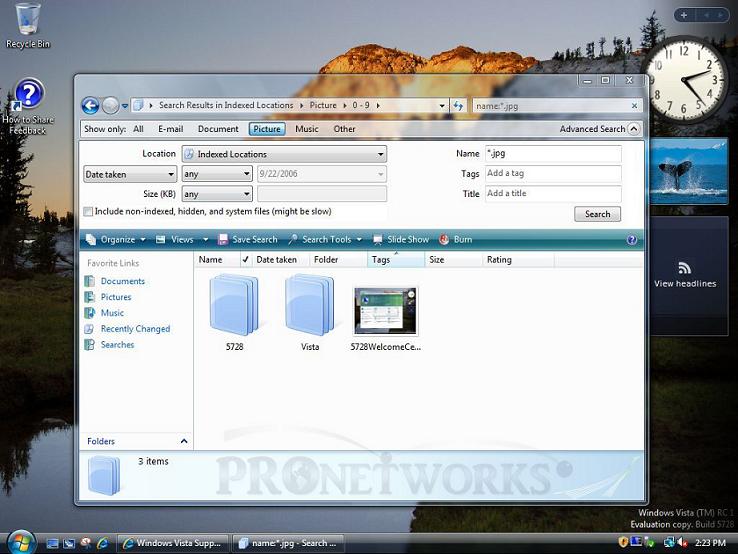Open Recently Changed in Favorite Links
The width and height of the screenshot is (738, 554).
[135, 329]
